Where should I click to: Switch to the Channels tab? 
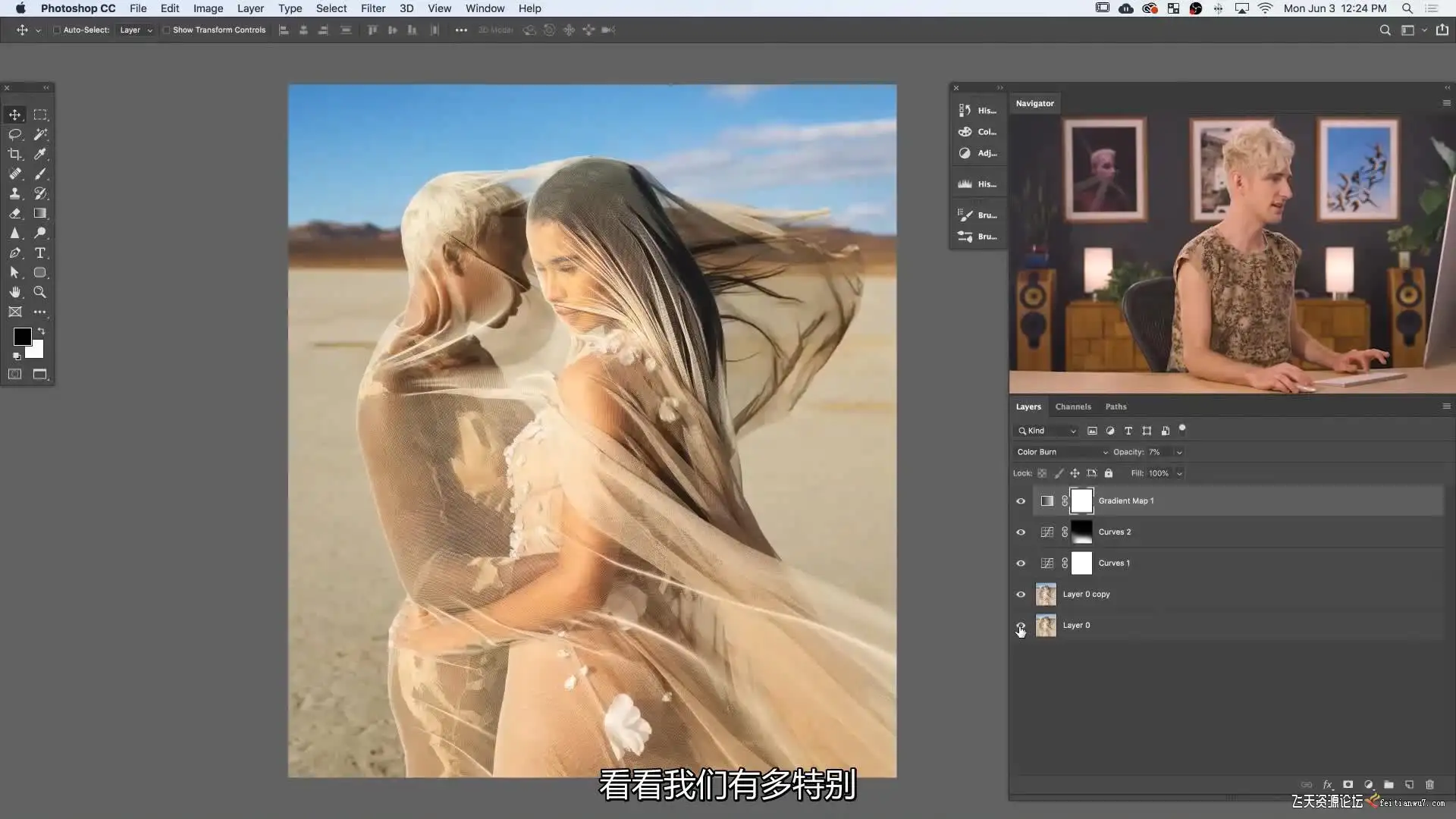point(1073,406)
